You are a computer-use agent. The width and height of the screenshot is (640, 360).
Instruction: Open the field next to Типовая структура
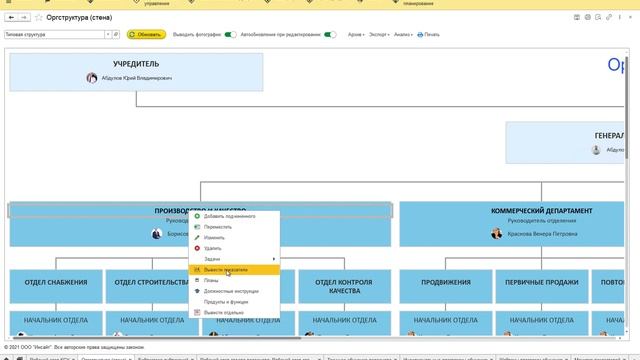(x=116, y=35)
